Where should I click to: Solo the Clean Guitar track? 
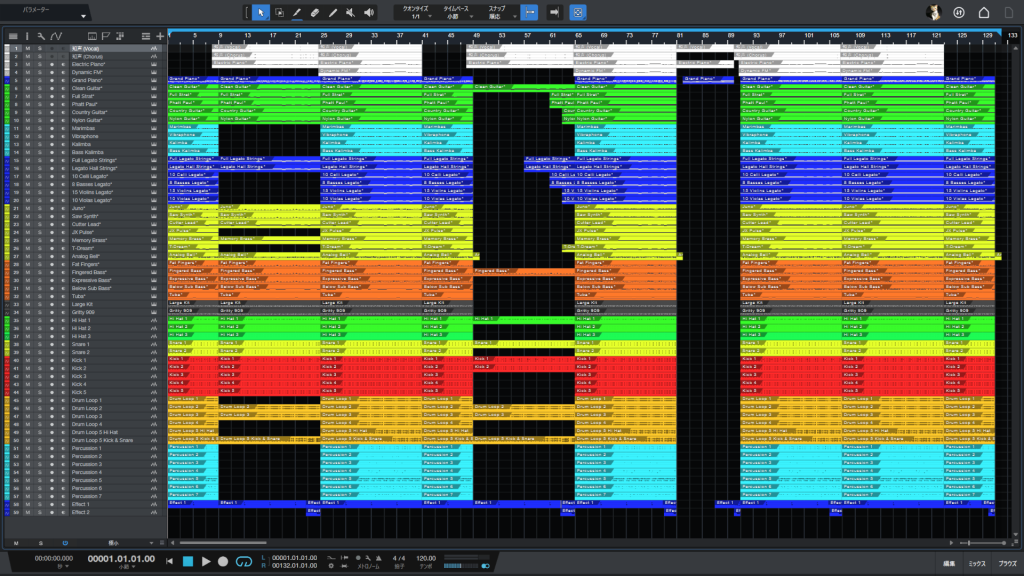[x=39, y=88]
